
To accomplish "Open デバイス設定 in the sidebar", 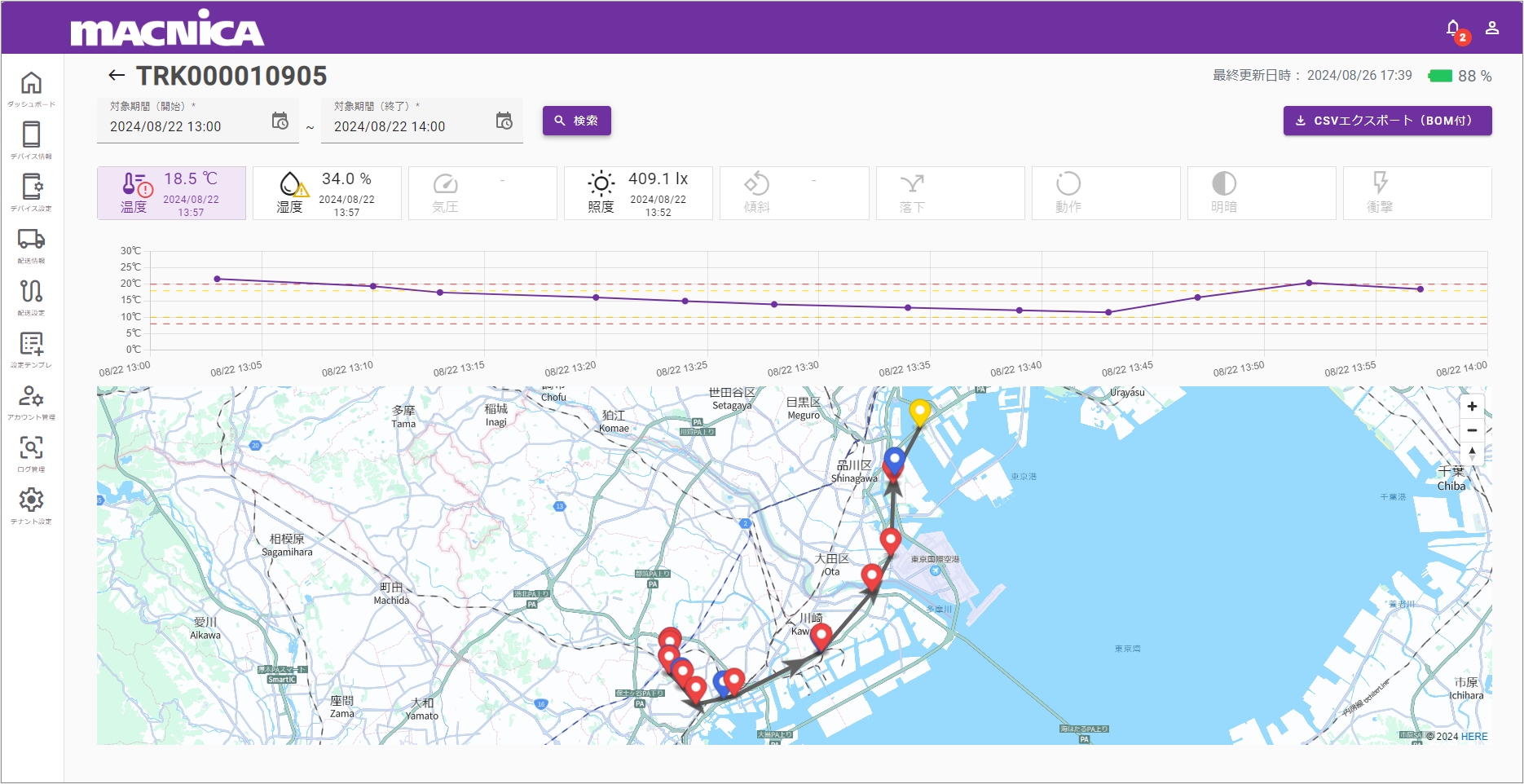I will click(31, 187).
